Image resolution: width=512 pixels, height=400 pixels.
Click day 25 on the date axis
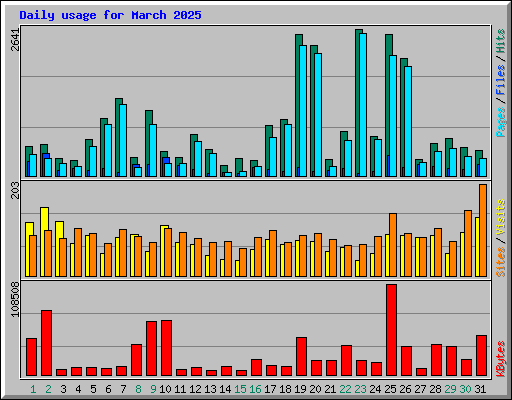click(x=390, y=389)
